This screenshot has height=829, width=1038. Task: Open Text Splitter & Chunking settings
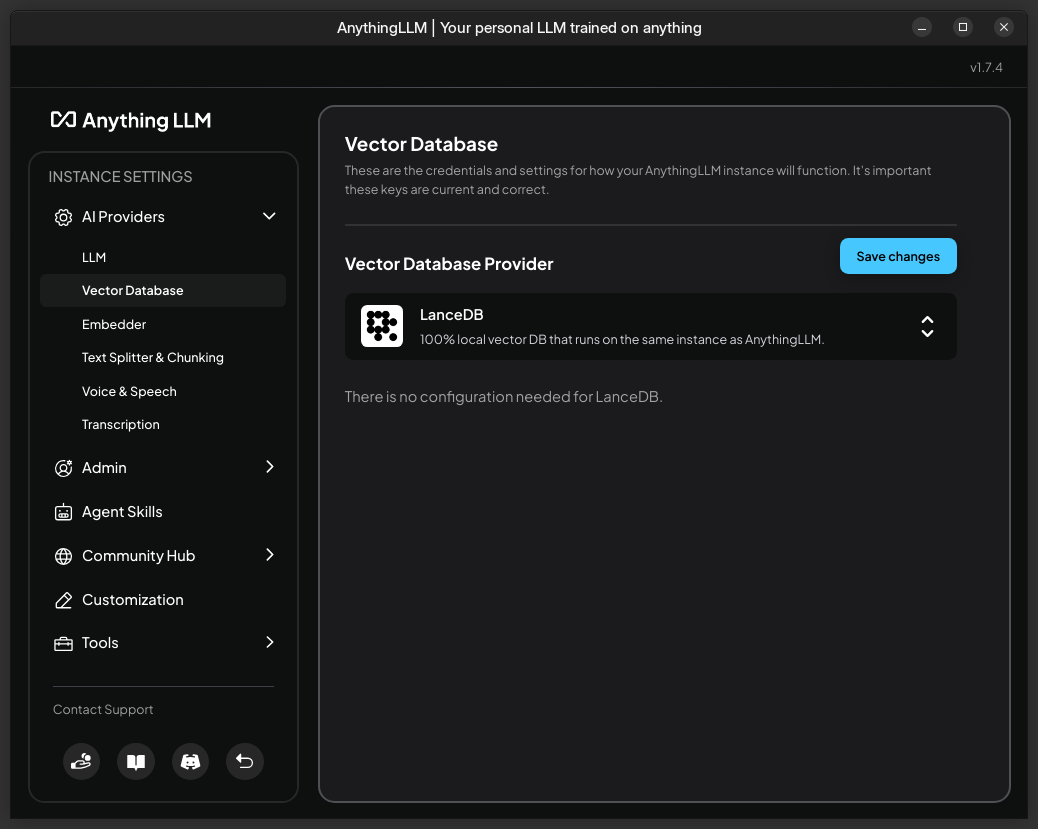[153, 357]
